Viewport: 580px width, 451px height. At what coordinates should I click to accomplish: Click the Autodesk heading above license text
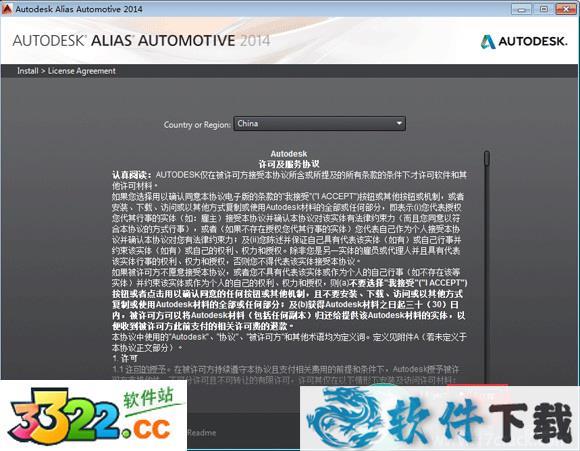coord(289,154)
